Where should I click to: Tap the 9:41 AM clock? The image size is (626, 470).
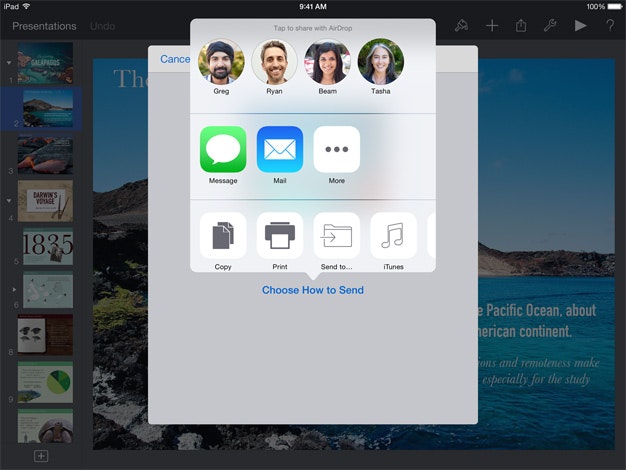[313, 6]
